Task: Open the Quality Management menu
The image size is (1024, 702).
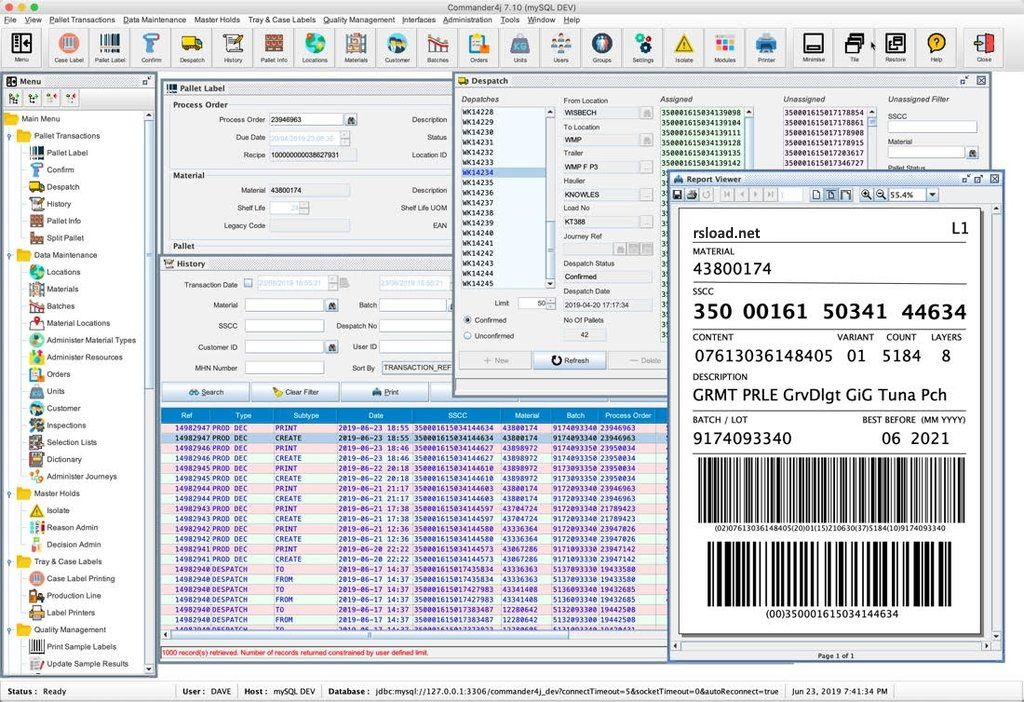Action: [358, 19]
